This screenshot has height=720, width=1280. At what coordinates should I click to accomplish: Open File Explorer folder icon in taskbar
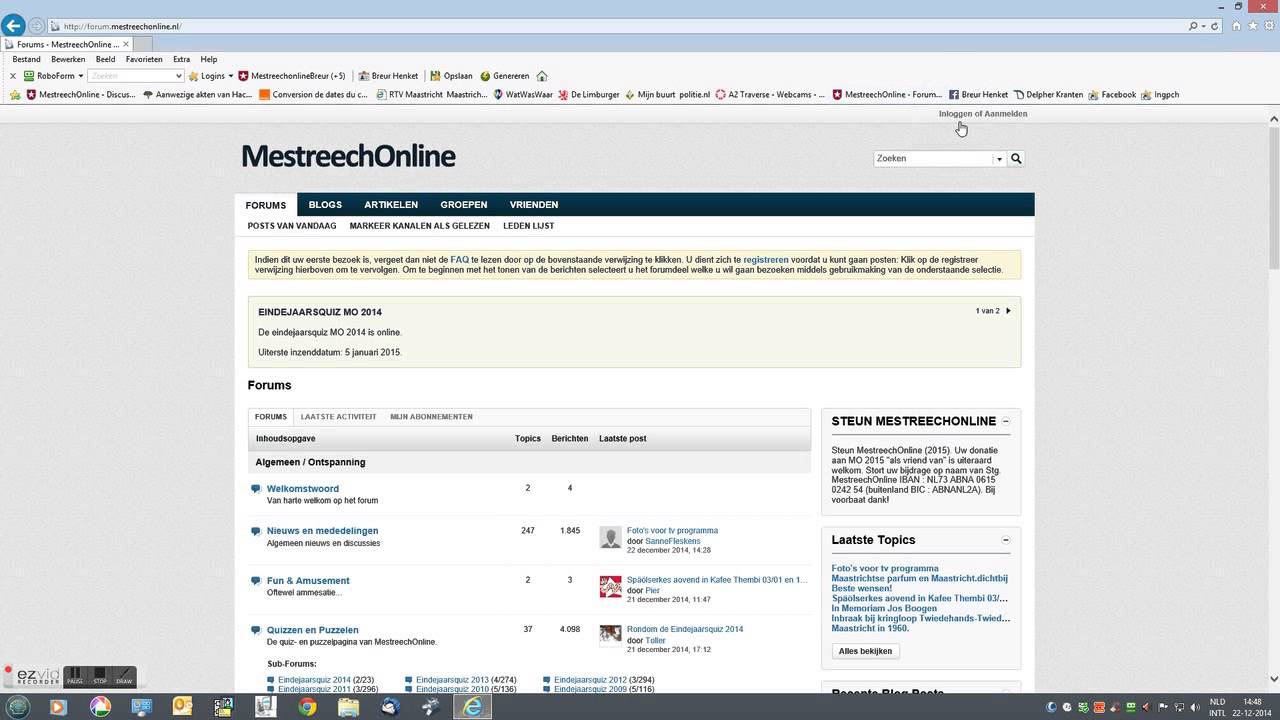348,707
